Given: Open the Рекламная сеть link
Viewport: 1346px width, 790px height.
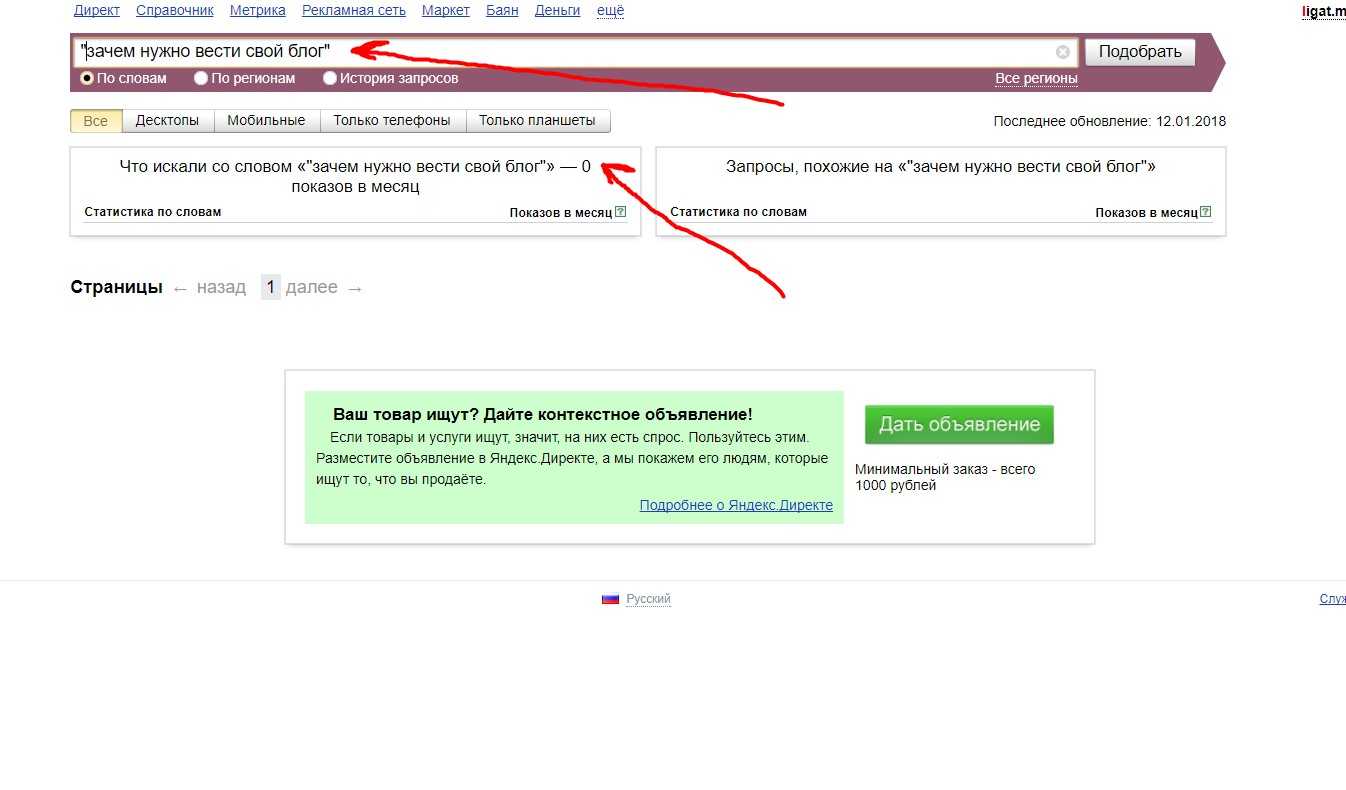Looking at the screenshot, I should click(x=354, y=10).
